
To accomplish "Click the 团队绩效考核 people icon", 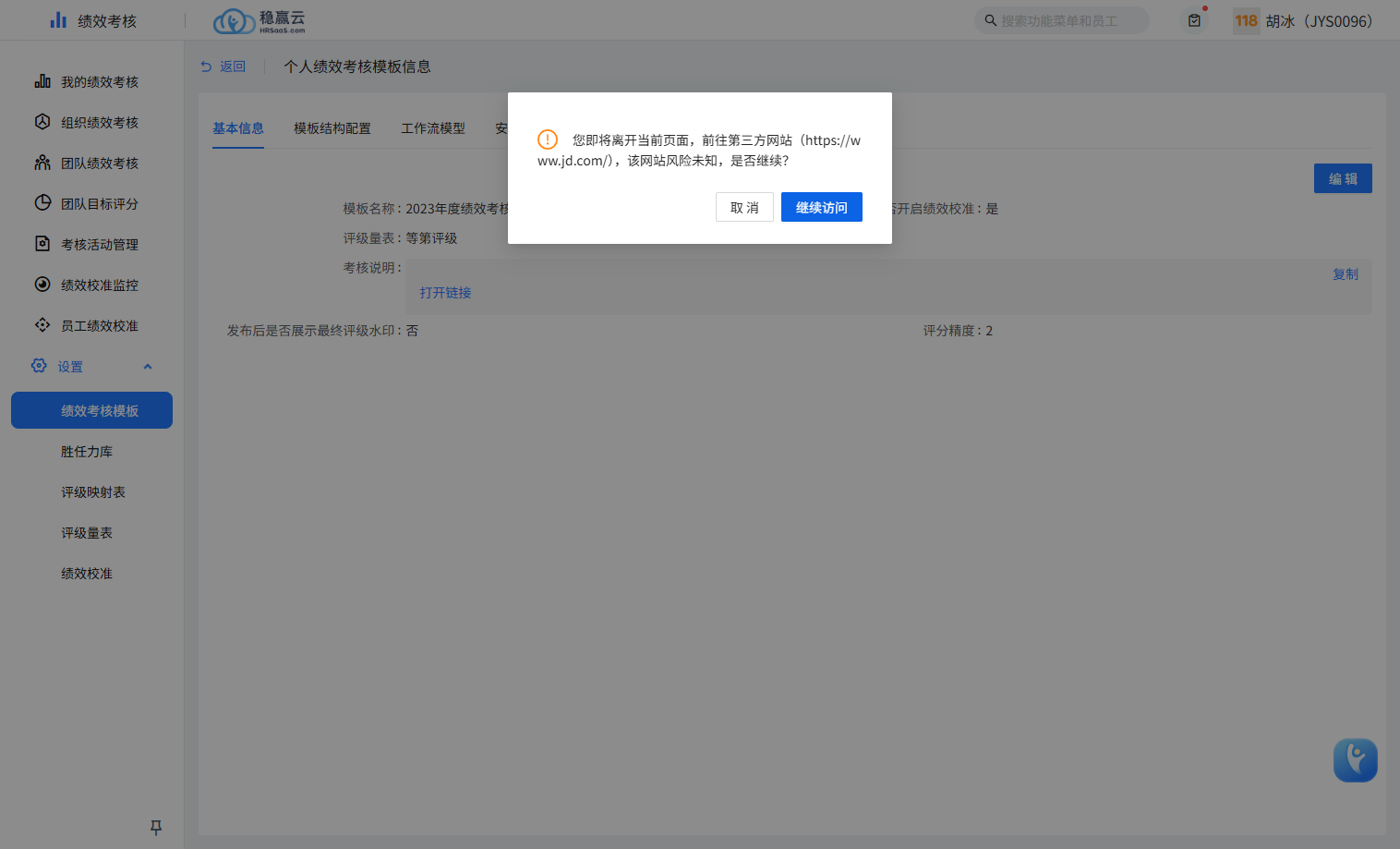I will pyautogui.click(x=42, y=163).
